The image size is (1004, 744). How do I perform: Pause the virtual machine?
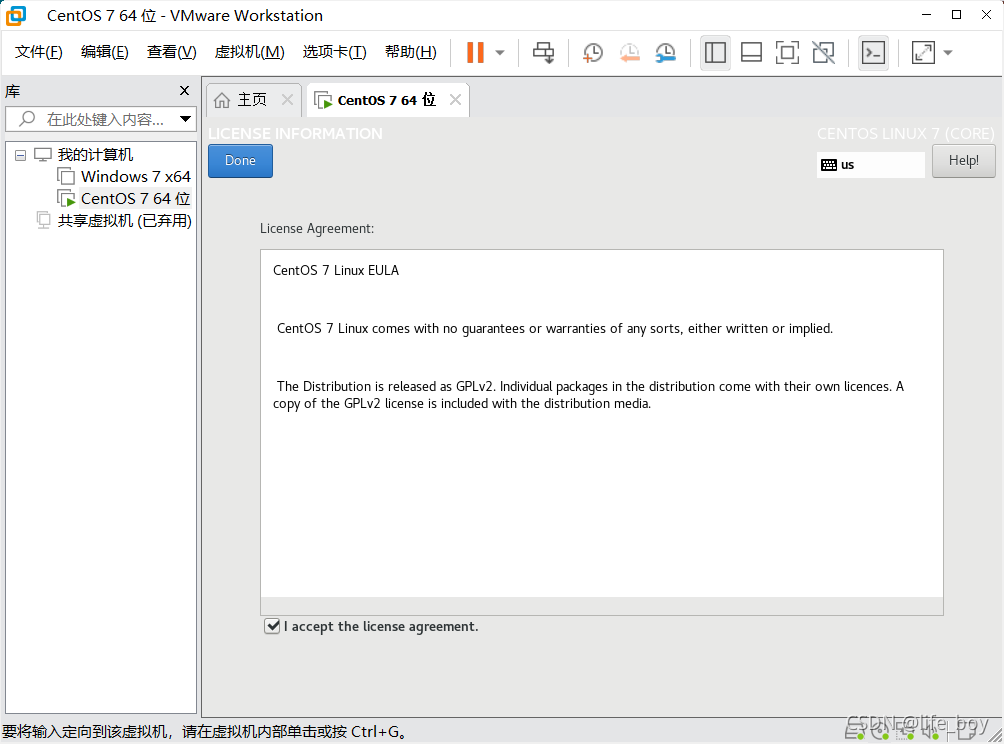pos(475,53)
